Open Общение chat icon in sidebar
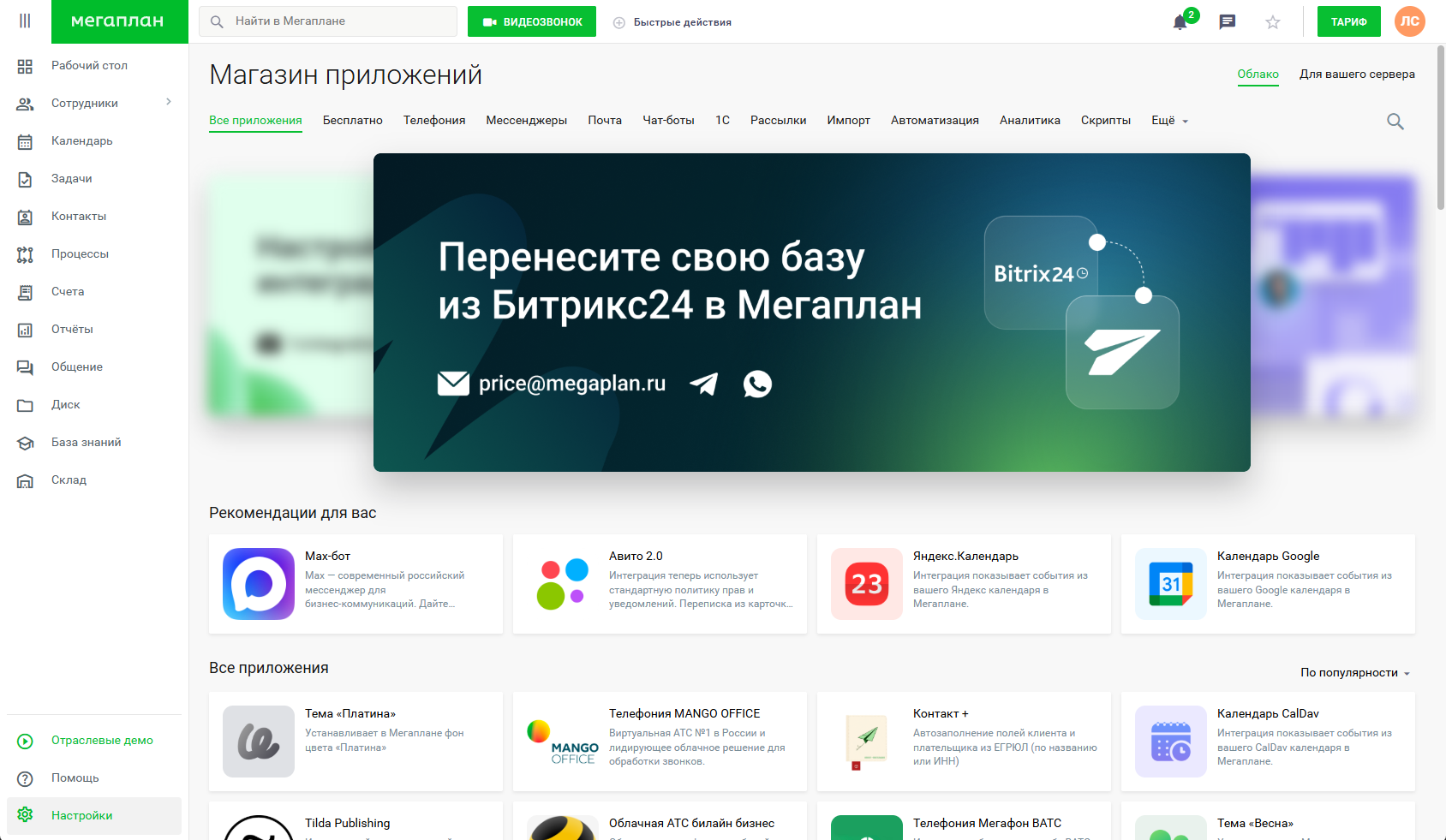The height and width of the screenshot is (840, 1446). [25, 367]
